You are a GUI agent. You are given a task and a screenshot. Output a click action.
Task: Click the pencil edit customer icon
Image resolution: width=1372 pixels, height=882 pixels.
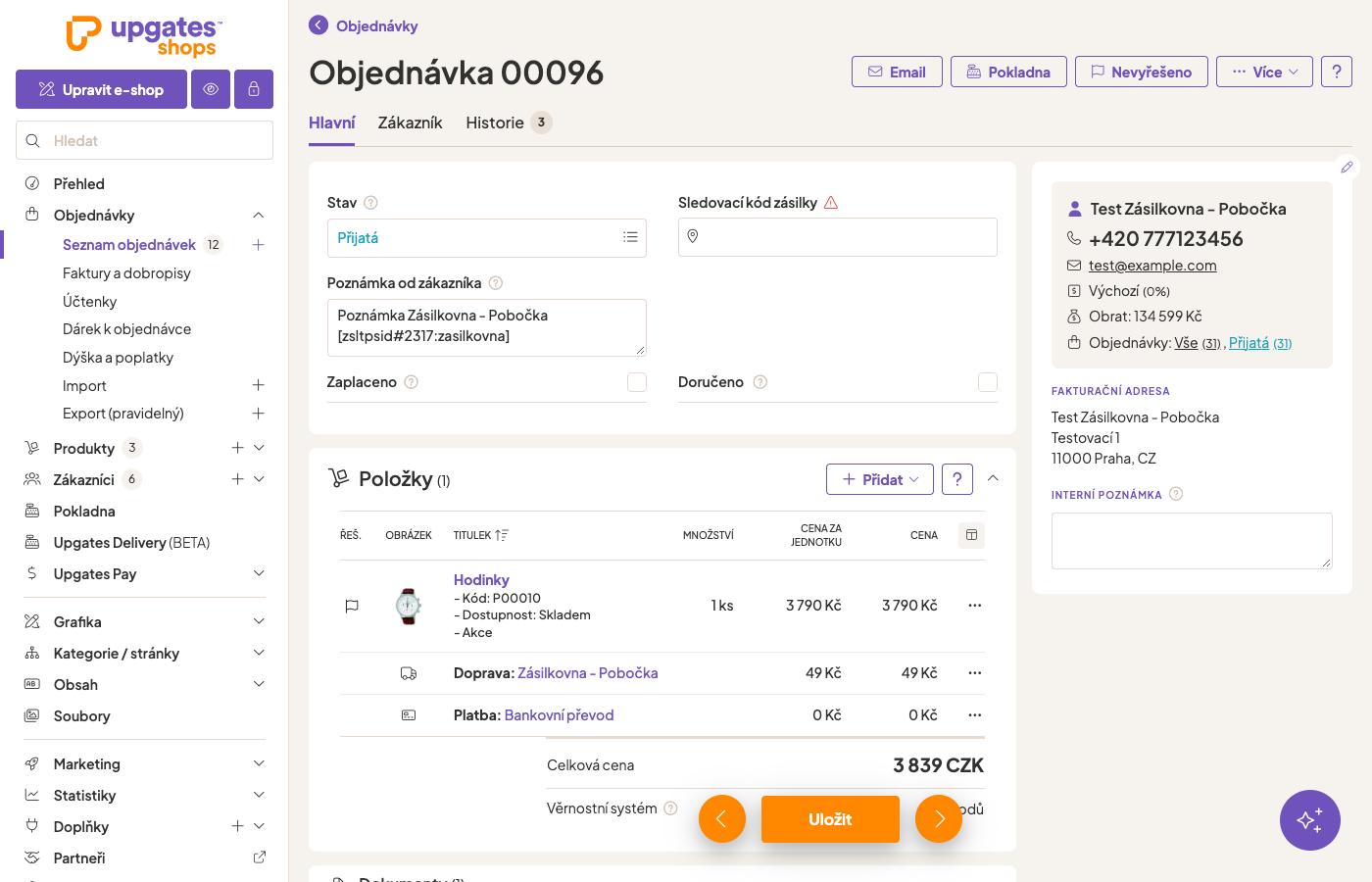(1347, 168)
